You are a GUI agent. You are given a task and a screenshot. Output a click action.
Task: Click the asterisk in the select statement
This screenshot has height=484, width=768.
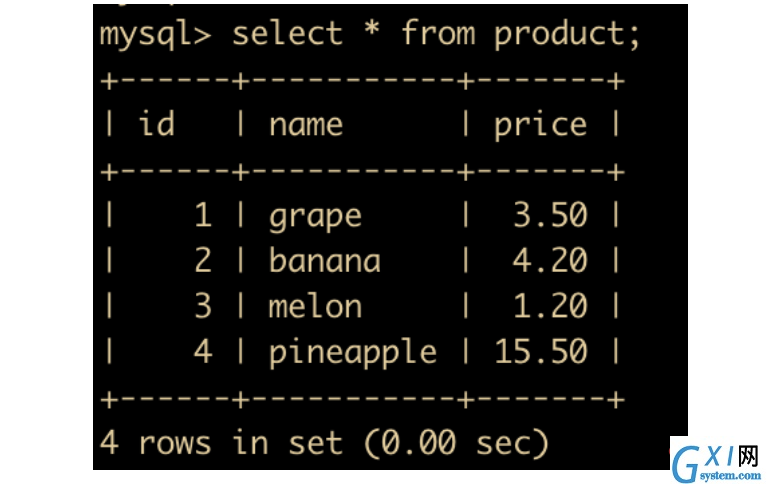click(372, 28)
